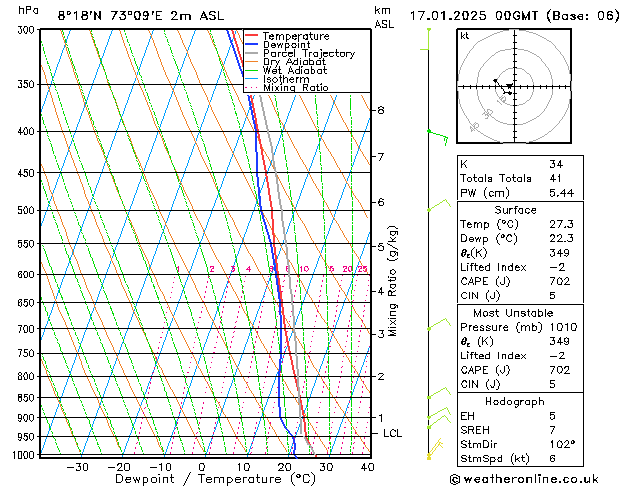The height and width of the screenshot is (486, 629).
Task: Click the Most Unstable section header
Action: click(513, 313)
